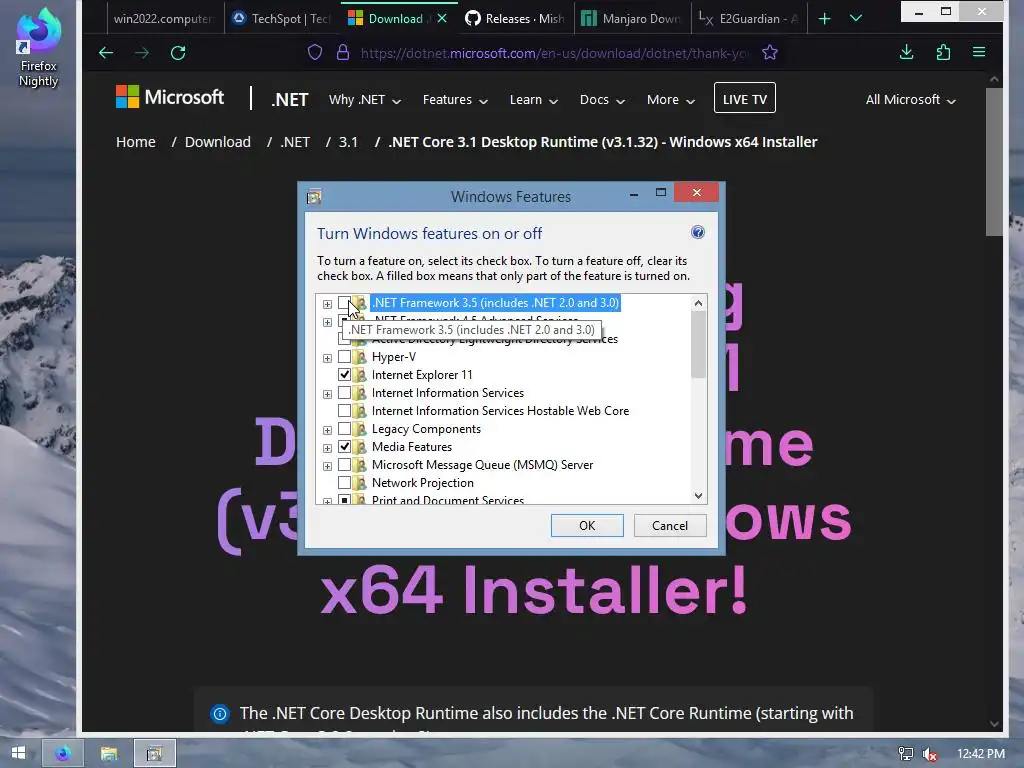1024x768 pixels.
Task: Click the LIVE TV button
Action: 744,98
